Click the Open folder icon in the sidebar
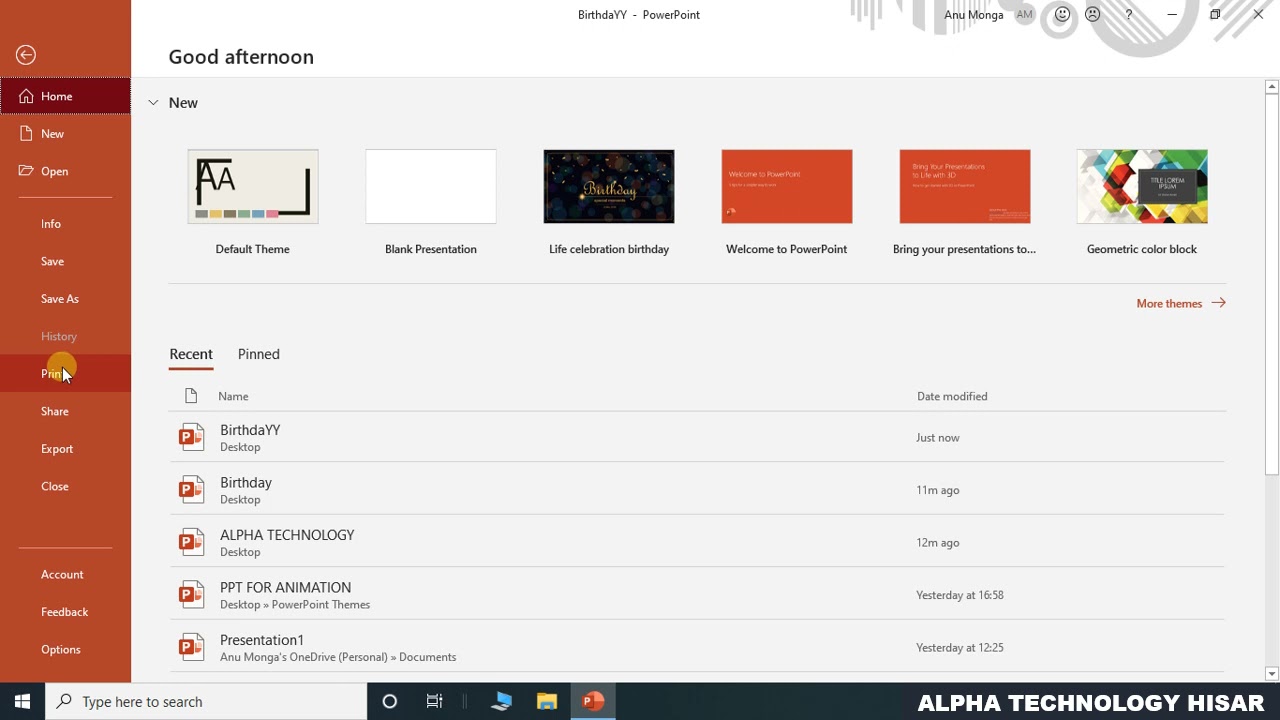The height and width of the screenshot is (720, 1280). 26,171
